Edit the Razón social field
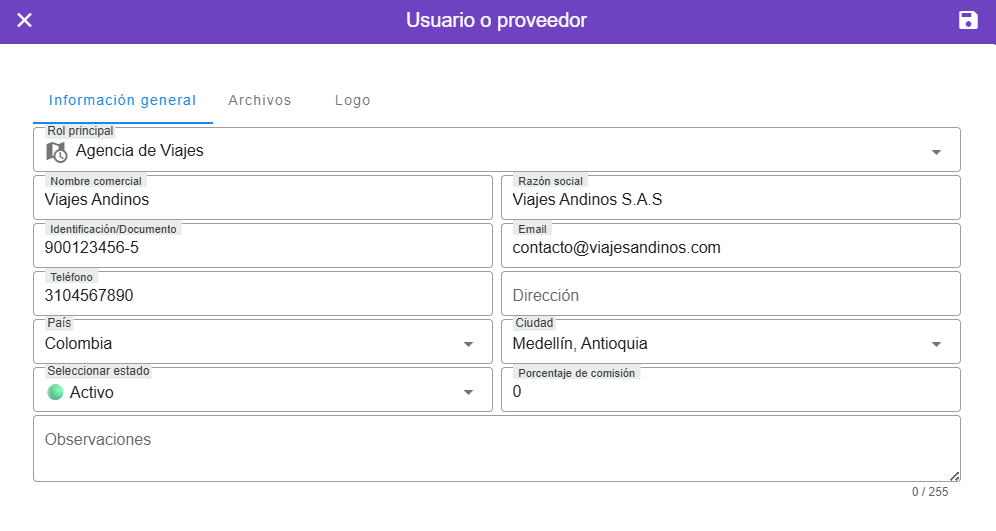This screenshot has width=996, height=531. click(x=730, y=200)
